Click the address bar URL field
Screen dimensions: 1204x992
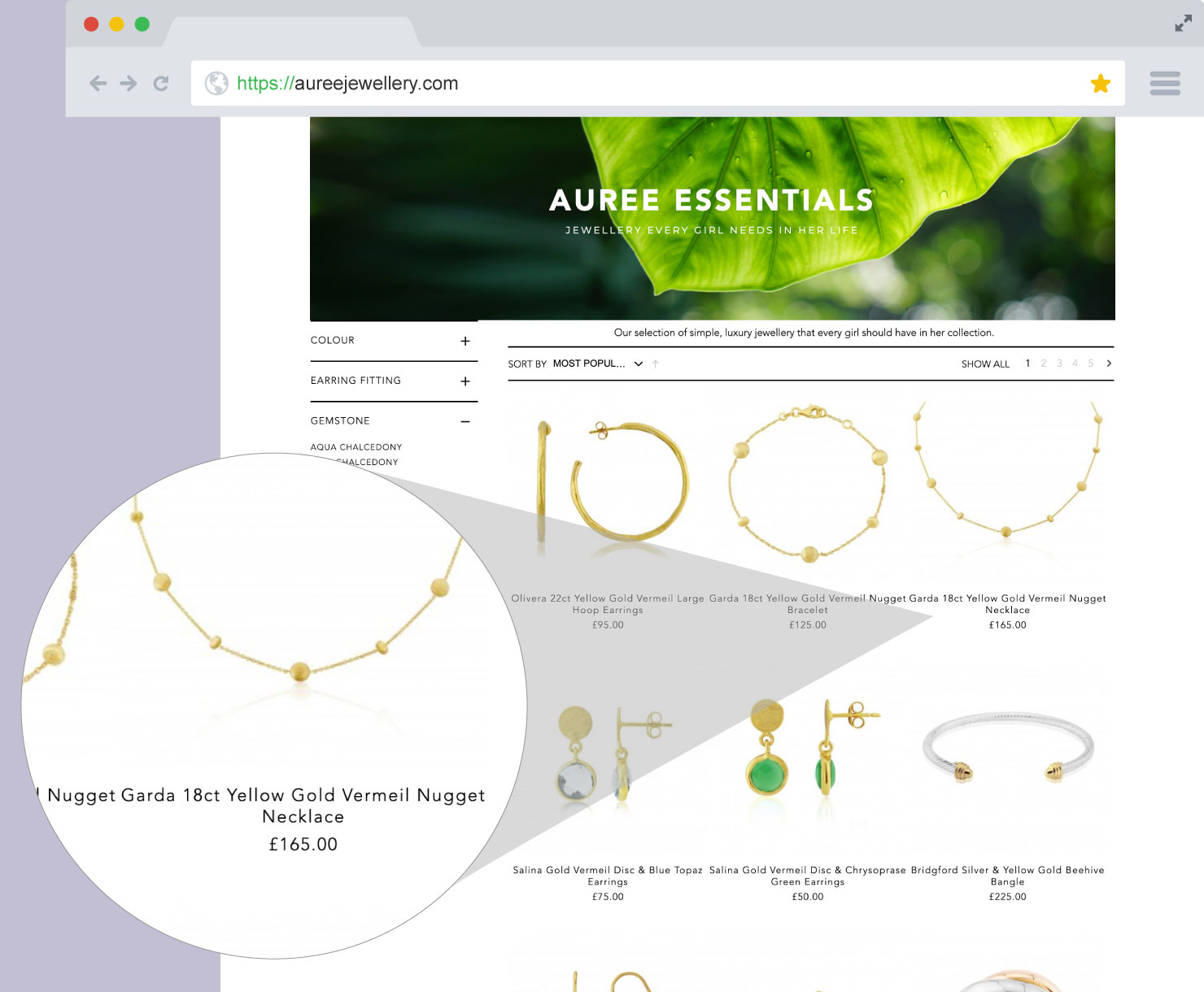(658, 83)
